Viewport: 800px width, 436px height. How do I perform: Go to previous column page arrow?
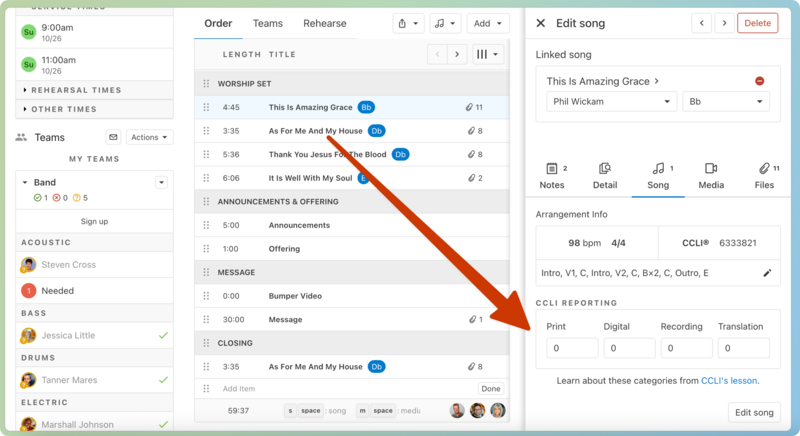coord(437,54)
